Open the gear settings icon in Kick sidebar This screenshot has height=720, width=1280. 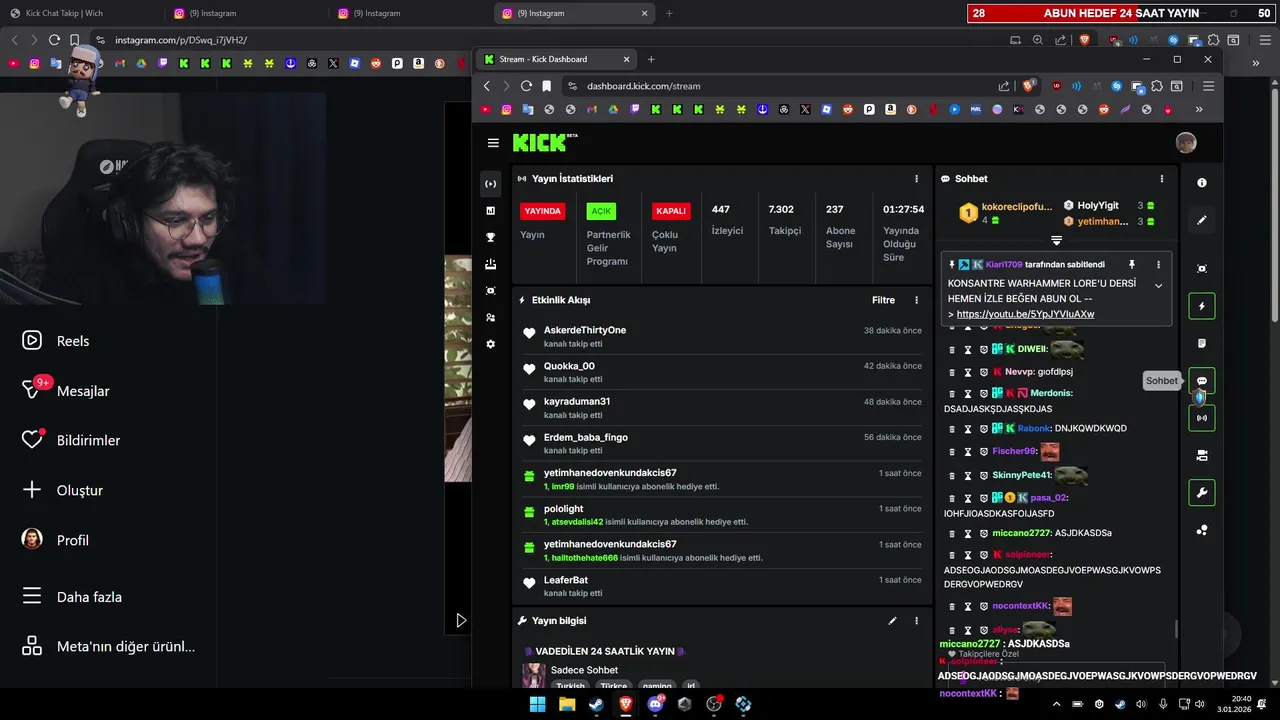[490, 344]
